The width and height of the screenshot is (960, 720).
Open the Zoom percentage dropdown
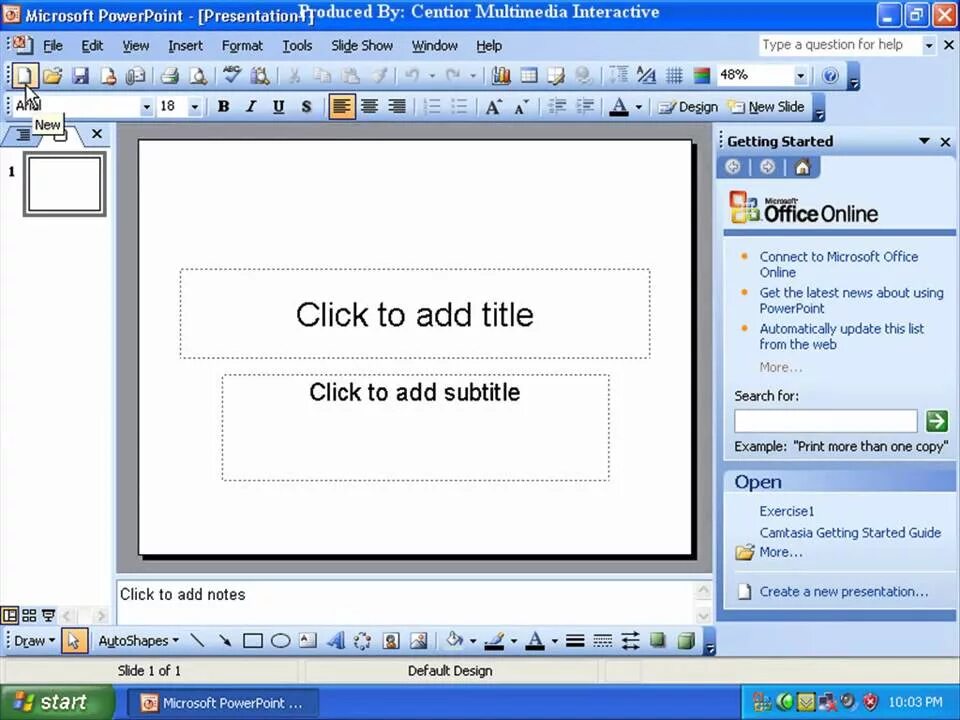coord(800,76)
